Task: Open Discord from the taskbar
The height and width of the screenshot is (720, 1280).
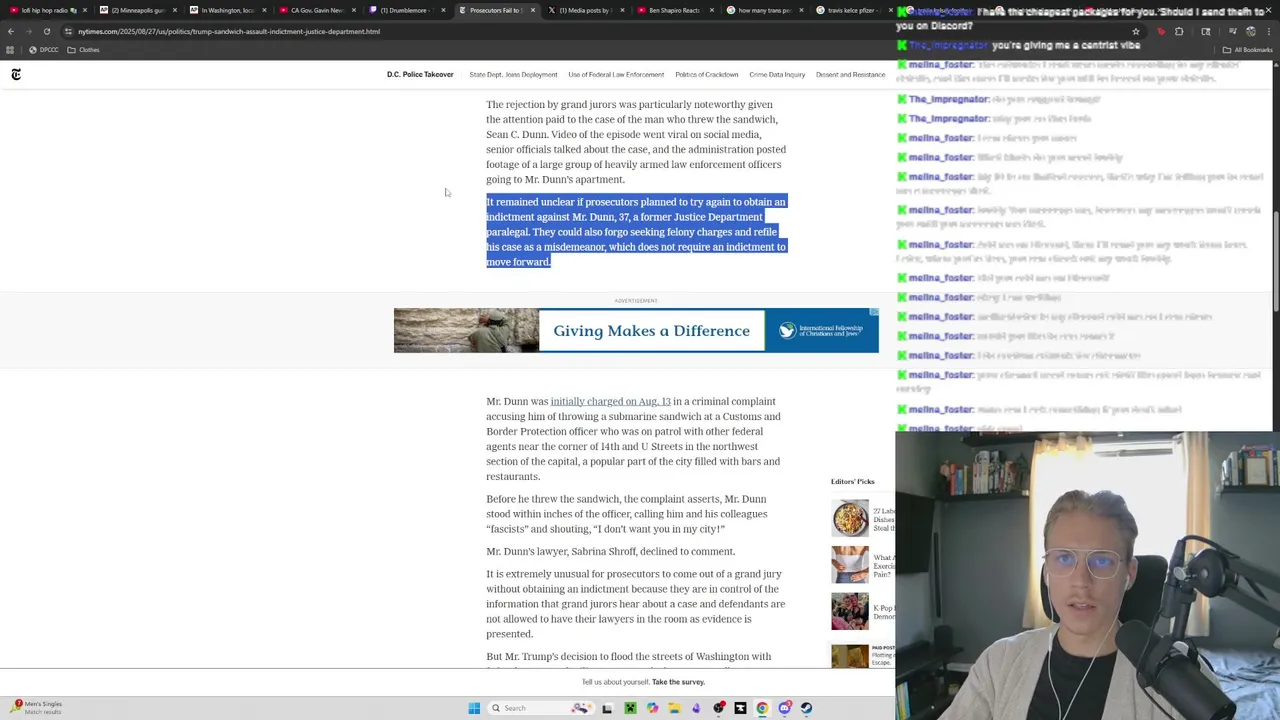Action: [x=785, y=708]
